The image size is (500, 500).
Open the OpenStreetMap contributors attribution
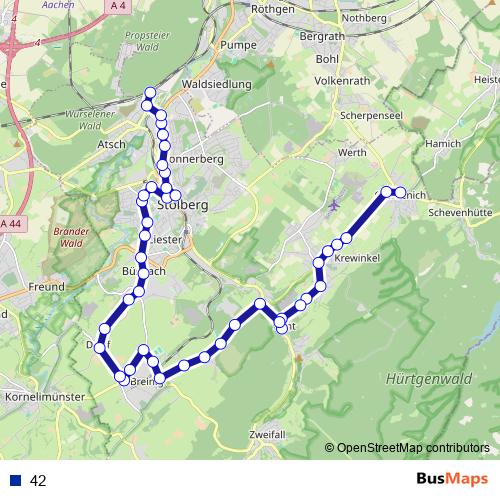click(407, 448)
